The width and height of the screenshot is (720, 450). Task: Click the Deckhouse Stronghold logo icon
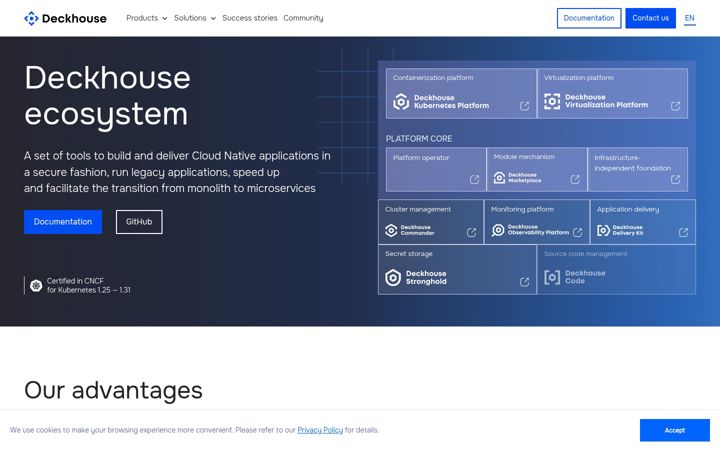click(x=393, y=277)
